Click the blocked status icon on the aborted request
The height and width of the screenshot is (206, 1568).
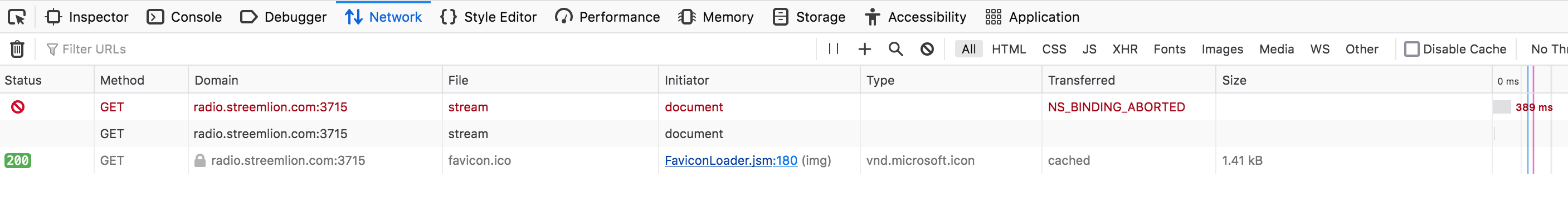coord(18,107)
